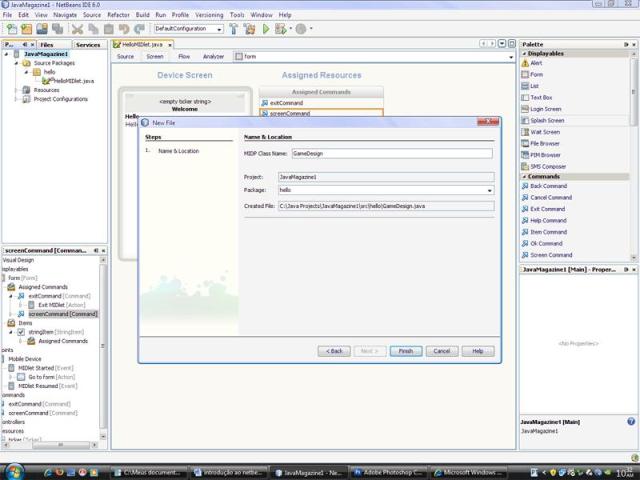Click the Build Main Project hammer icon

tap(233, 29)
